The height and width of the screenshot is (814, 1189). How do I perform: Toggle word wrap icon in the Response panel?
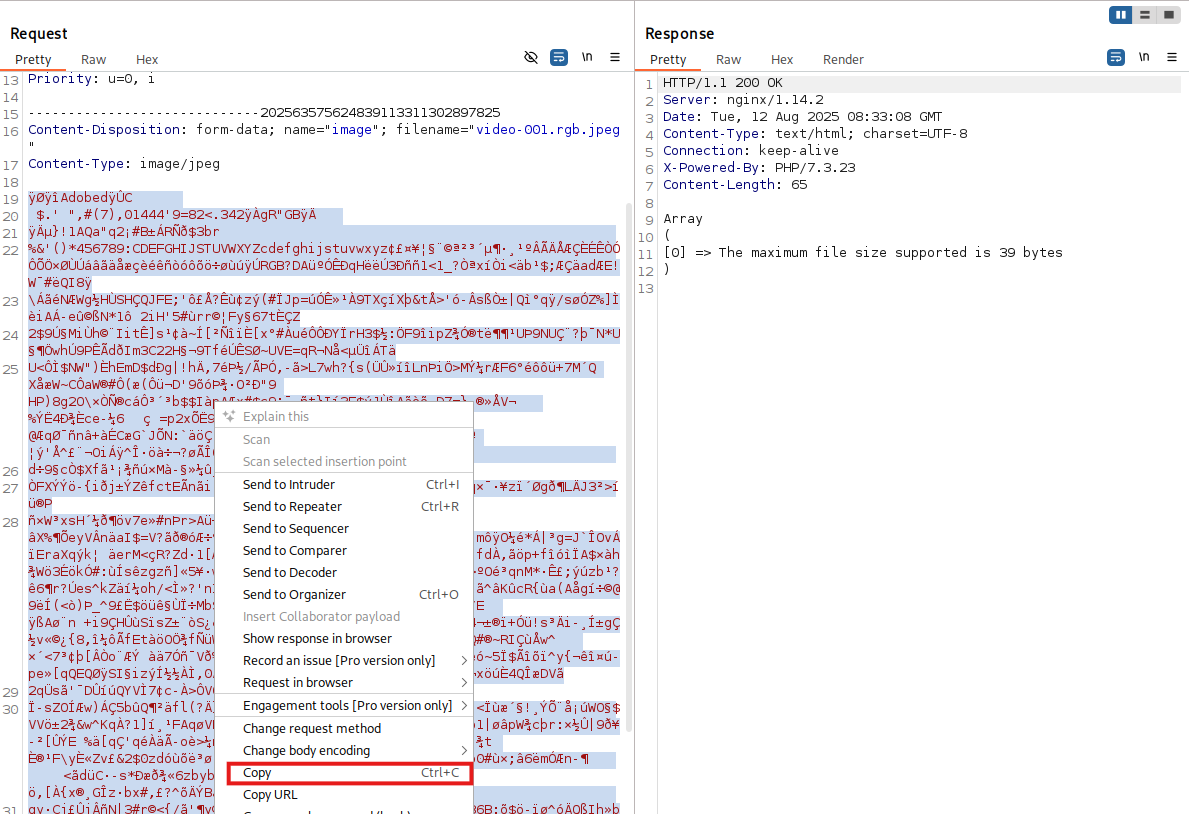[1116, 57]
